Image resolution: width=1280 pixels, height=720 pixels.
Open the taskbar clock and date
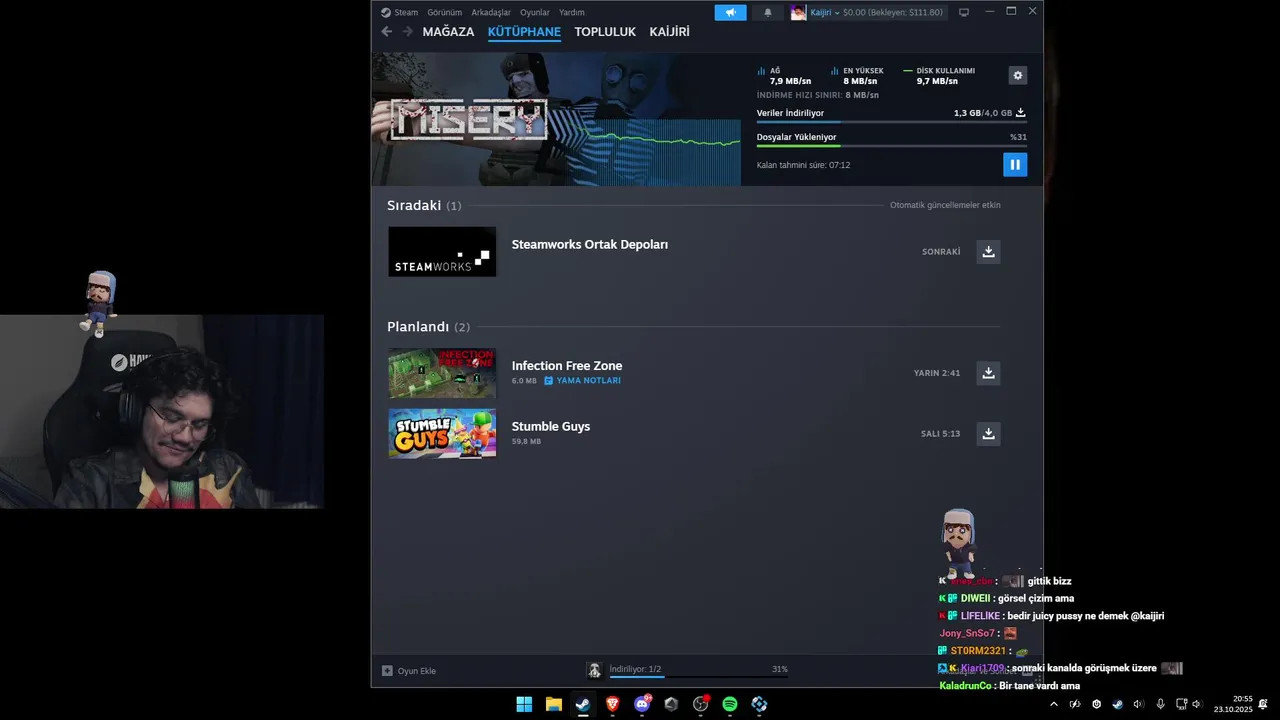click(x=1233, y=704)
